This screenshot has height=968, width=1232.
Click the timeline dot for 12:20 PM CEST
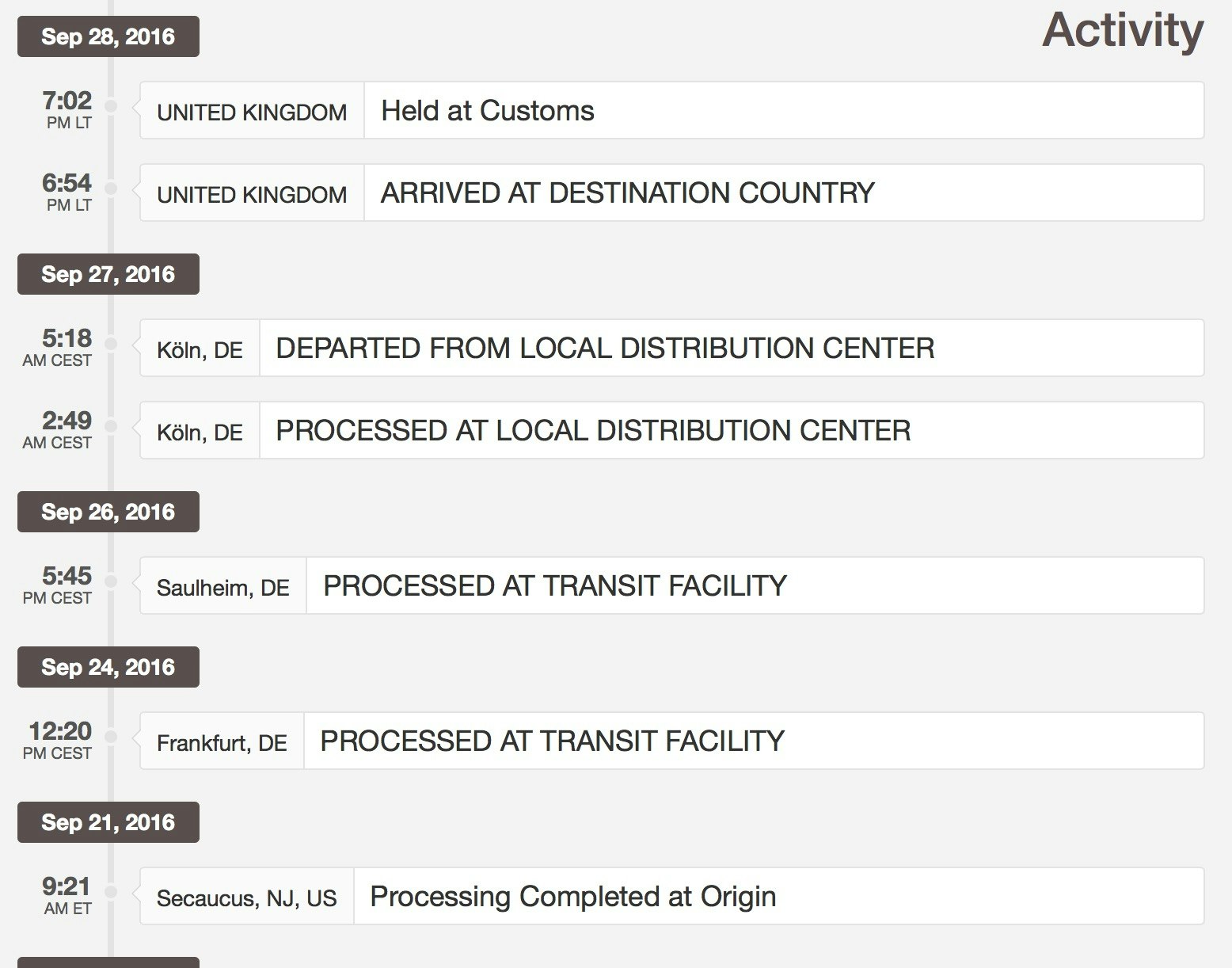pyautogui.click(x=111, y=736)
